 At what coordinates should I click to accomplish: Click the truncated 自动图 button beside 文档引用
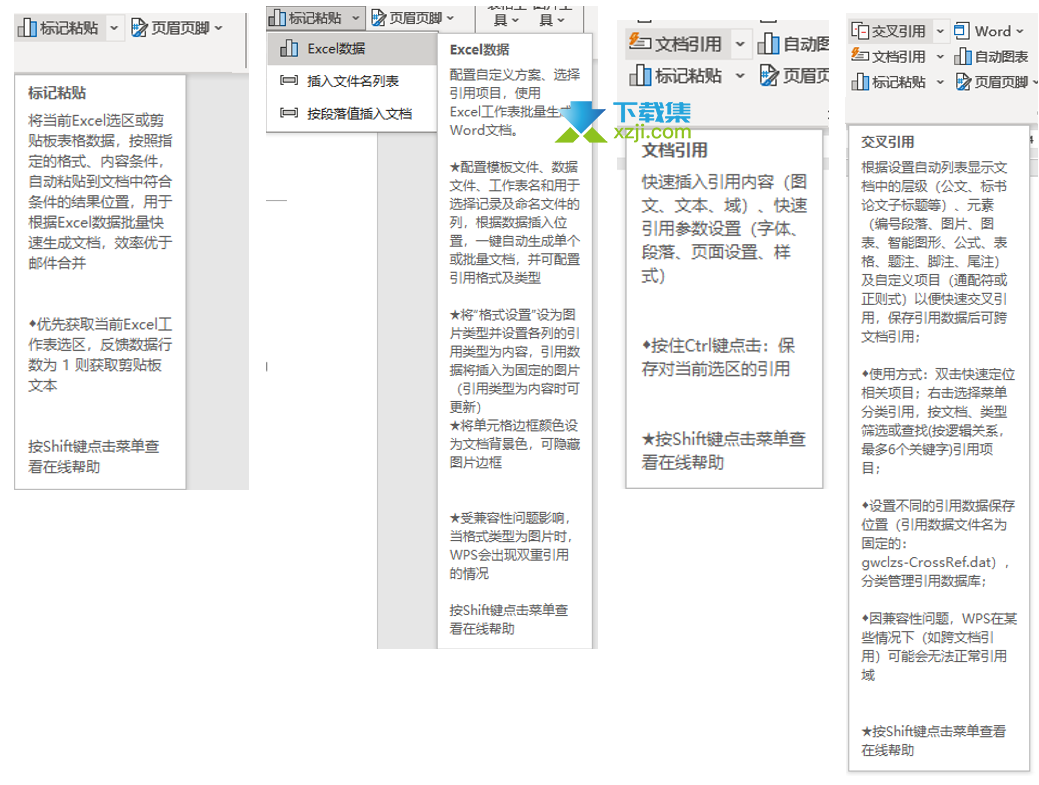(x=793, y=44)
